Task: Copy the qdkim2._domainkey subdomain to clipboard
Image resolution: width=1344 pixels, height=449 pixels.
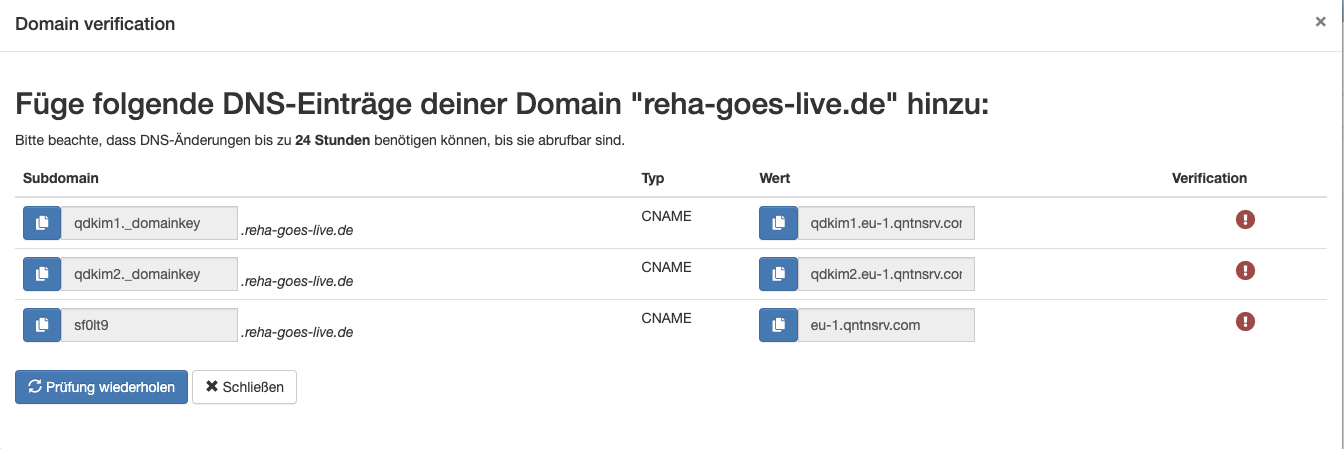Action: point(42,274)
